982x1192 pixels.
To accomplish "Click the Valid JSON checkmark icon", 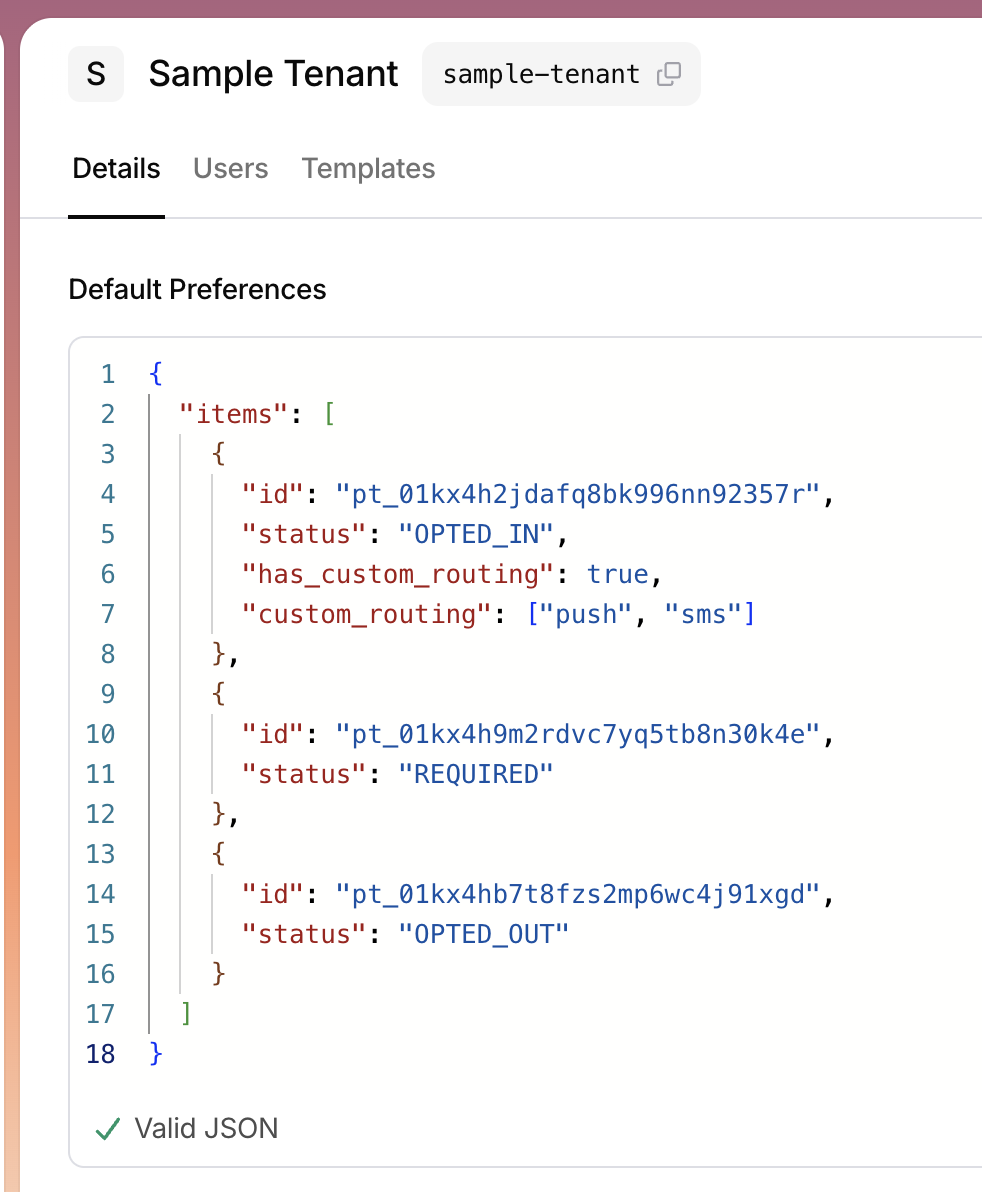I will coord(108,1129).
